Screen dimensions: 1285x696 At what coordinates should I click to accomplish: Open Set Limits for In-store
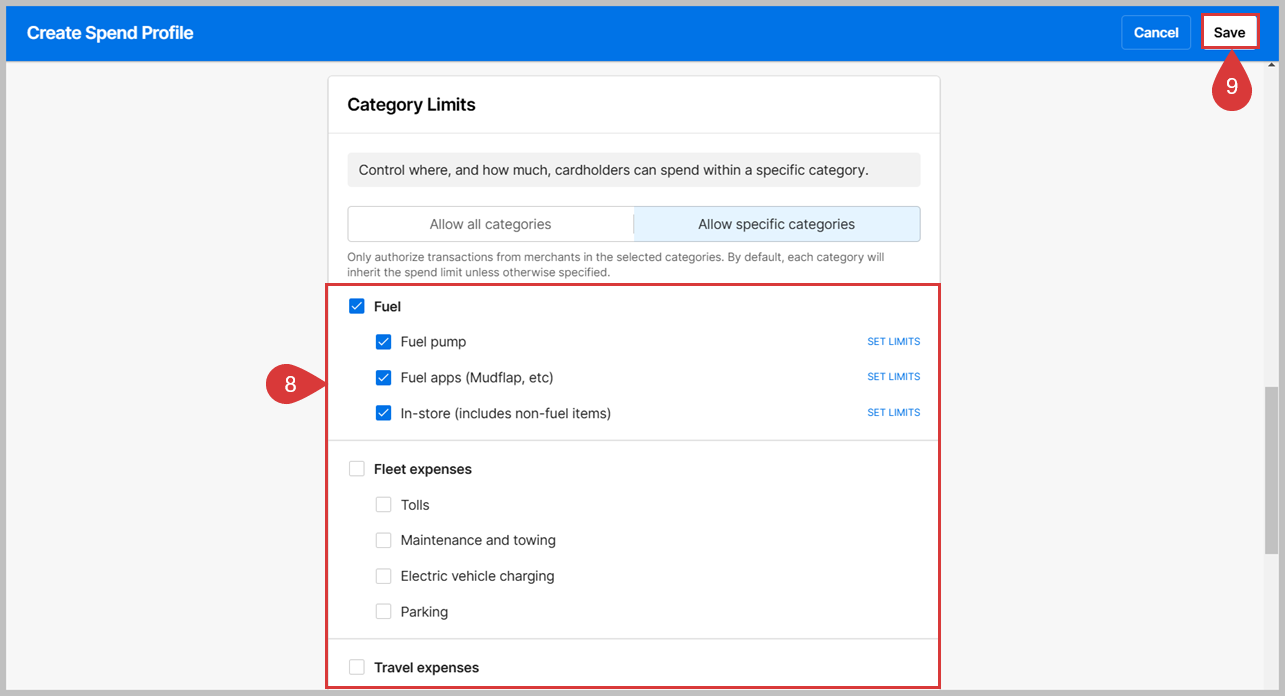point(893,413)
